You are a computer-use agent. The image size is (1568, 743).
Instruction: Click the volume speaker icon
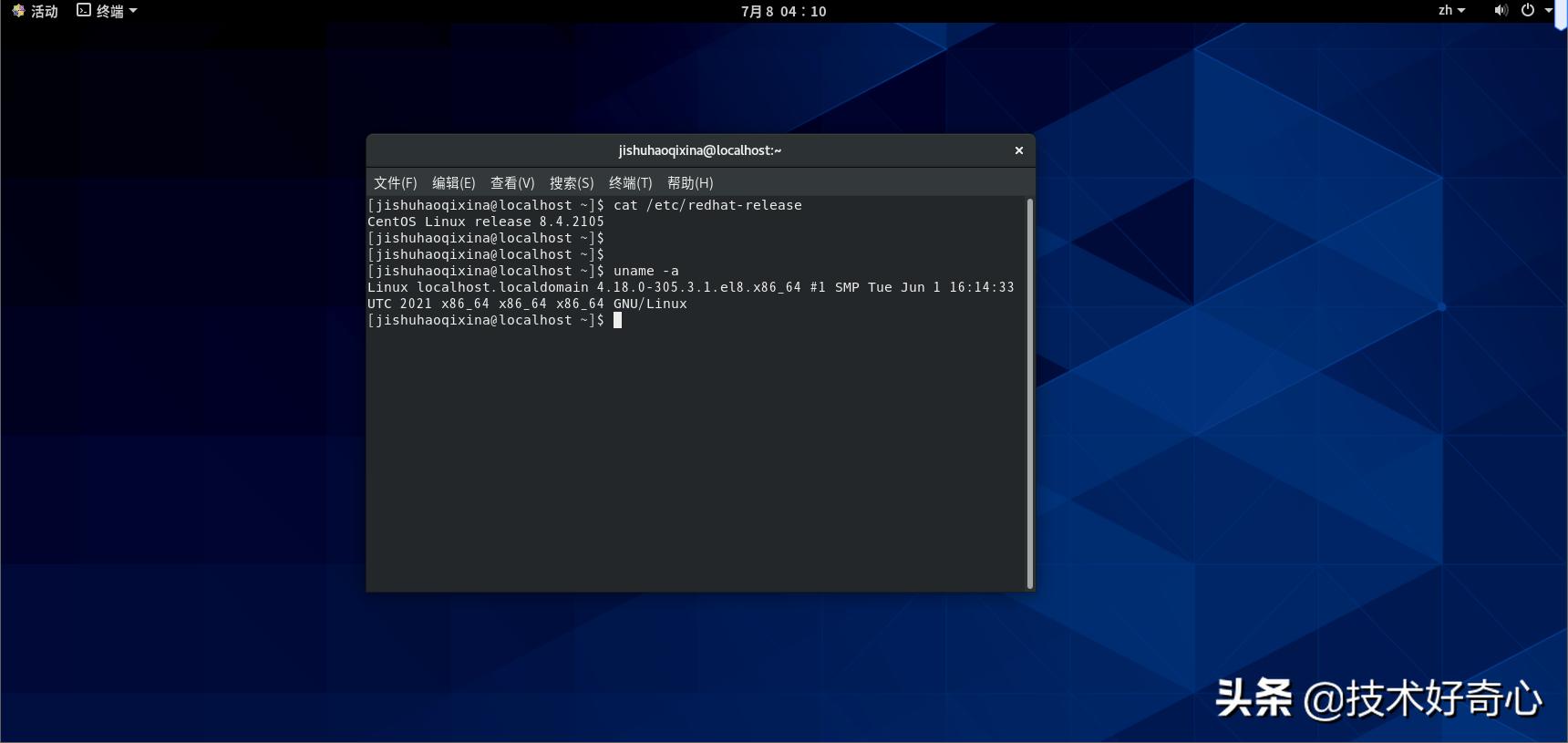click(x=1501, y=10)
